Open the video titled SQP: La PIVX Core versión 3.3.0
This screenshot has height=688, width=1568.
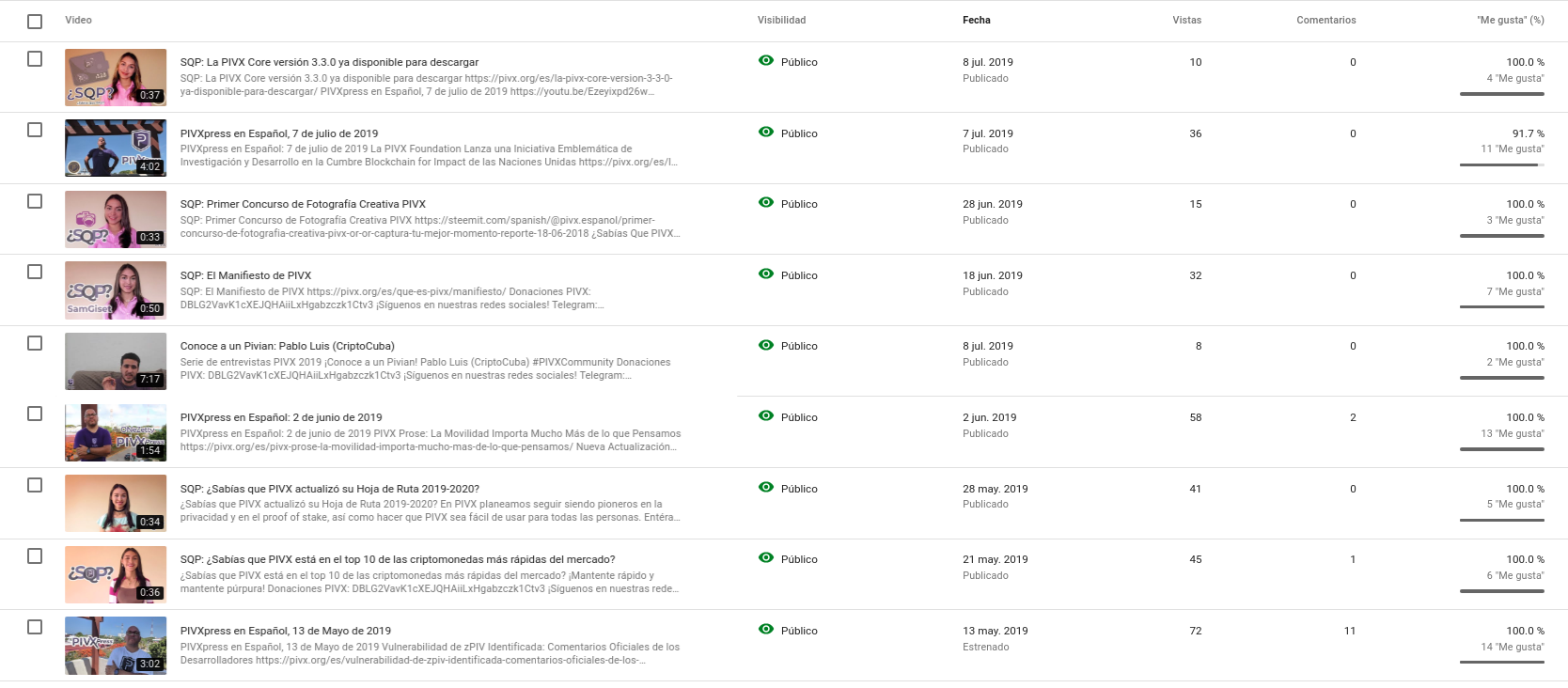pyautogui.click(x=329, y=62)
